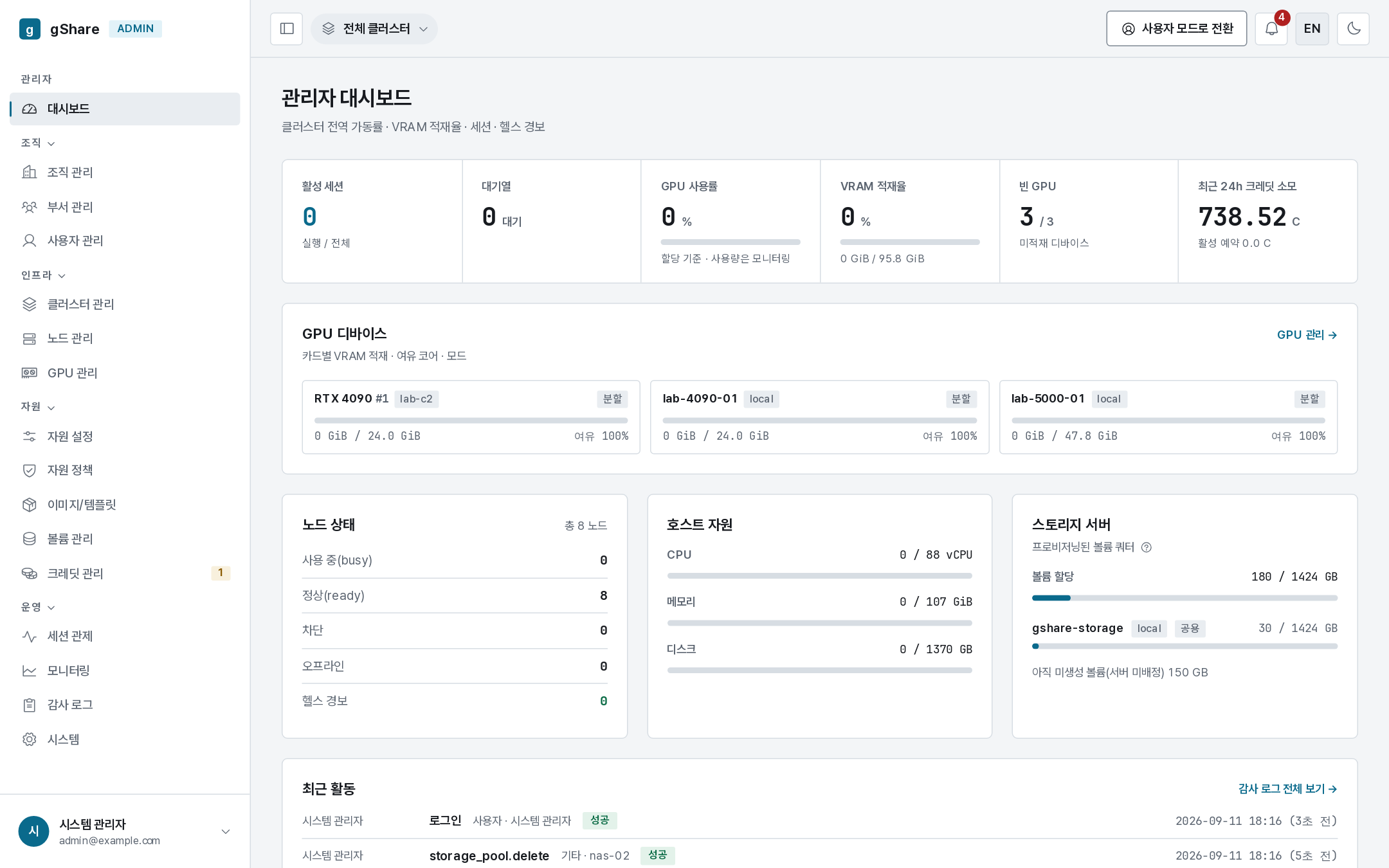1389x868 pixels.
Task: Open 조직 관리 building icon
Action: (30, 172)
